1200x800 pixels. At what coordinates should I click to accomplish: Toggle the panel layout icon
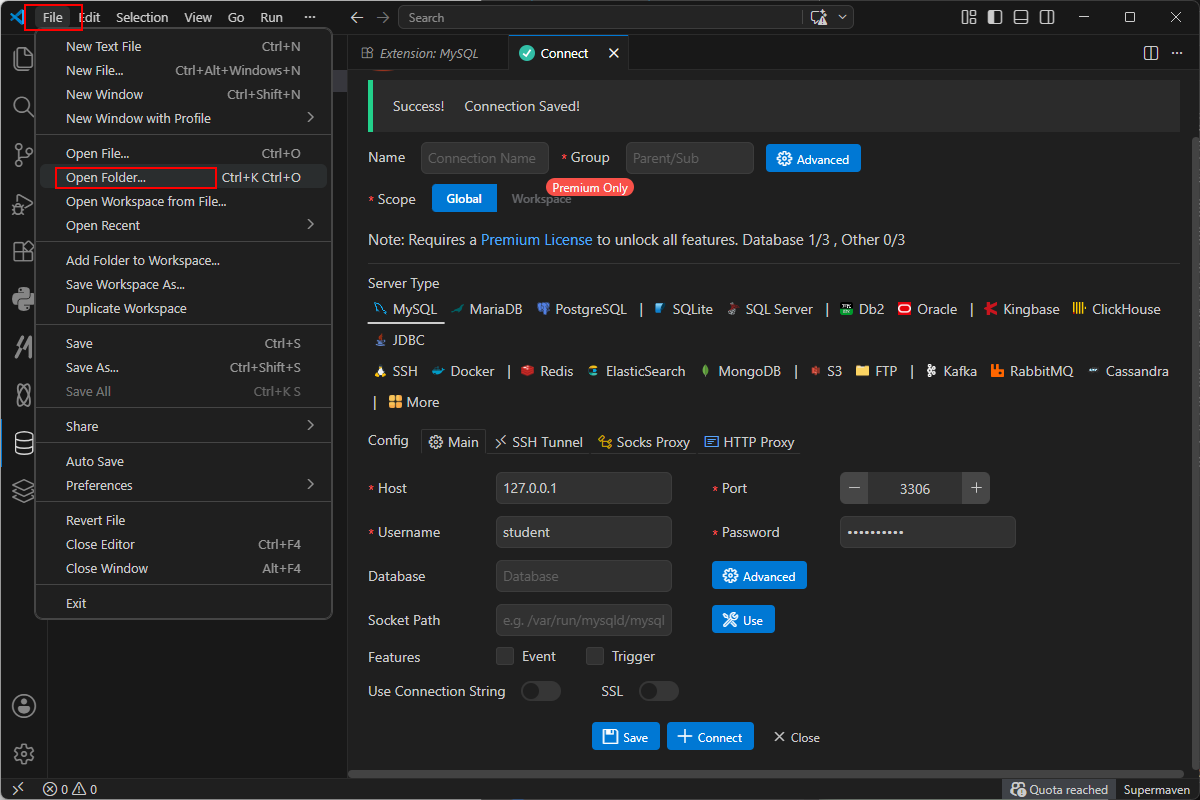click(1020, 17)
